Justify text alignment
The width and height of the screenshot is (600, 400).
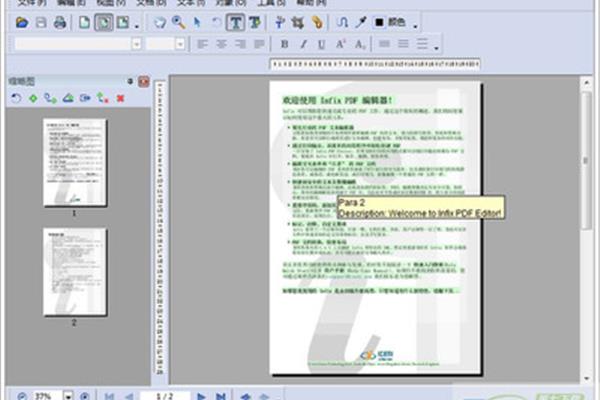[x=259, y=44]
